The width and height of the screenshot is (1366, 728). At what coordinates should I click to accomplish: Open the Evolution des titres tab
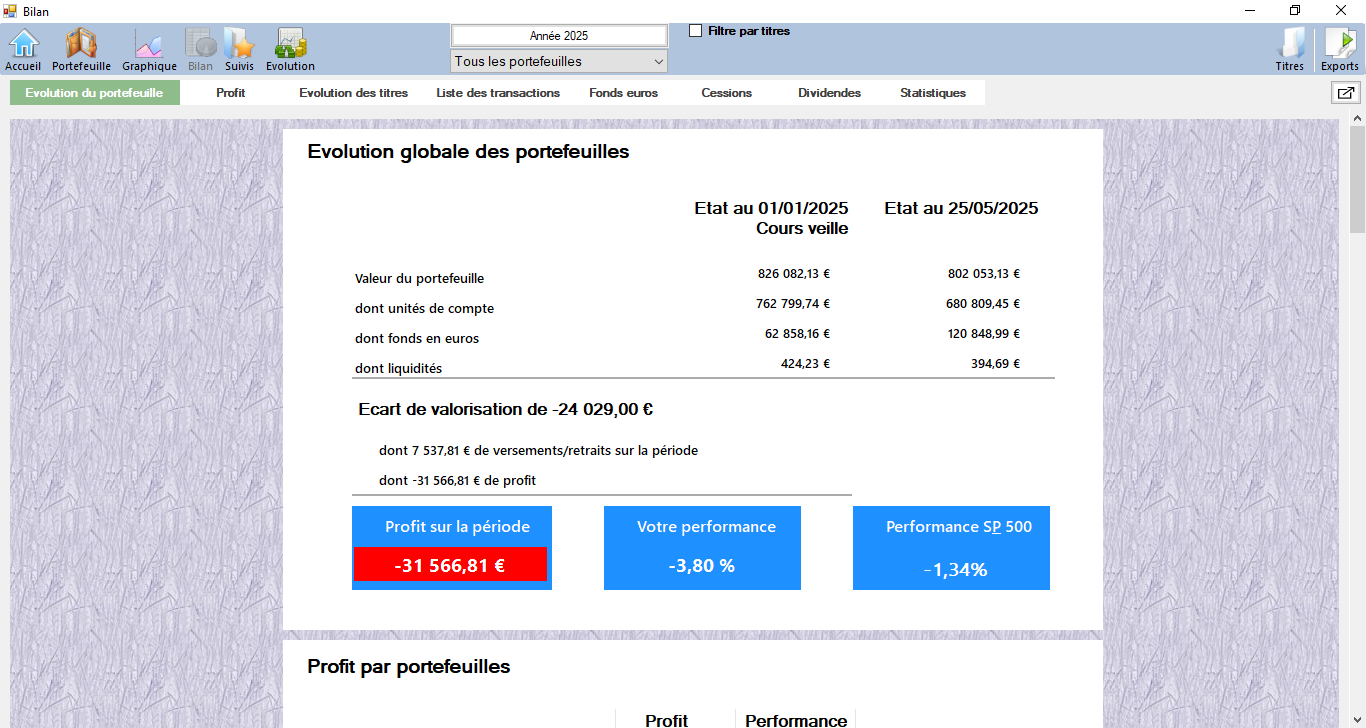tap(353, 93)
